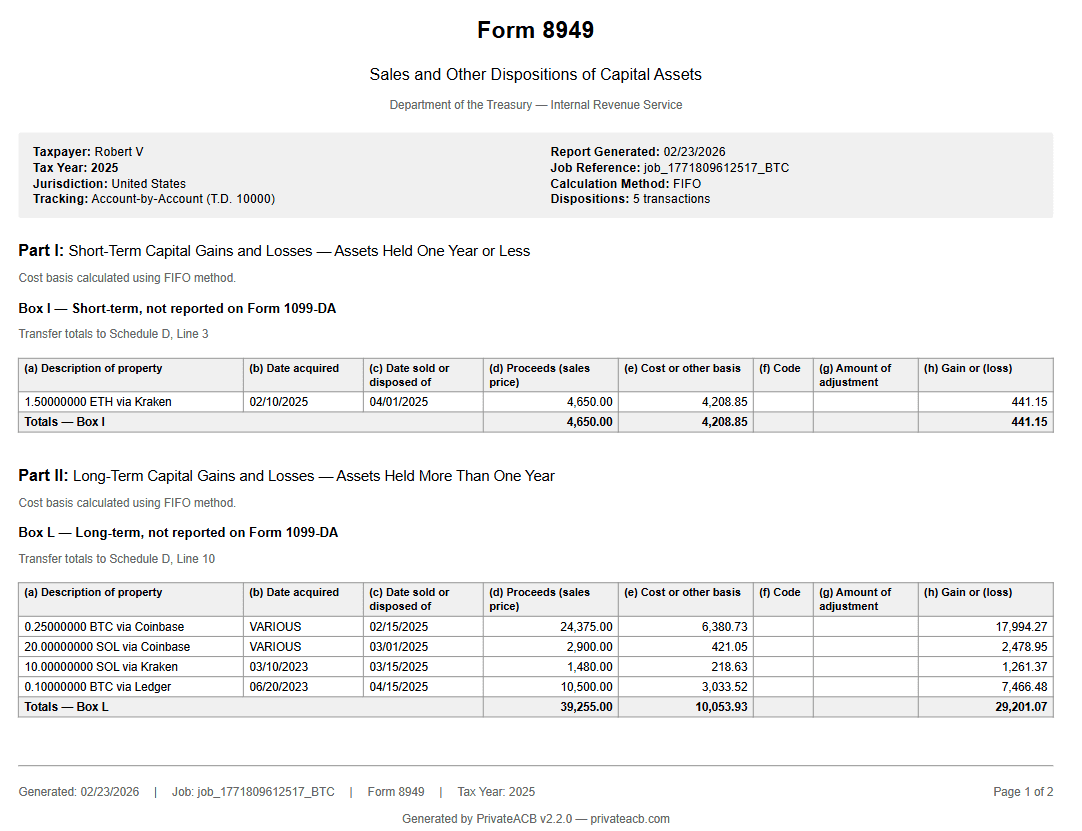
Task: Select the taxpayer name Robert V
Action: pyautogui.click(x=120, y=151)
